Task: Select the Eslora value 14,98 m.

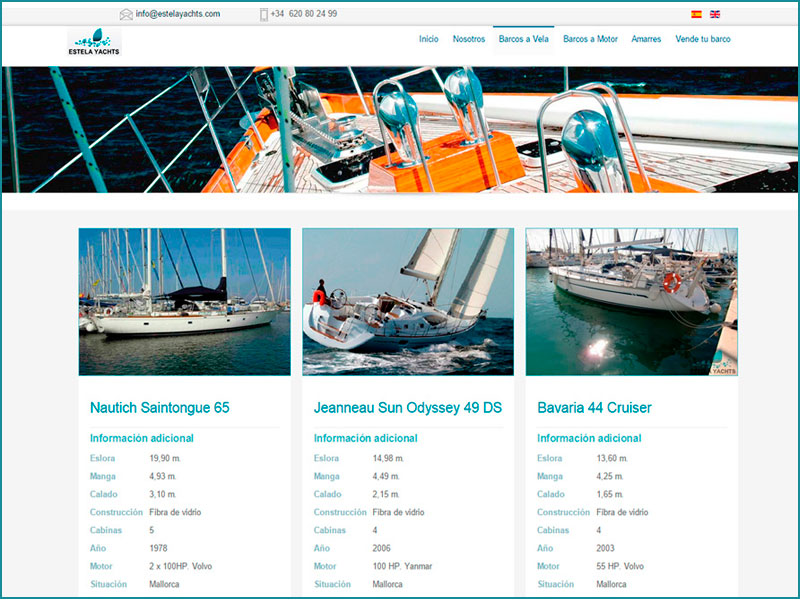Action: click(388, 458)
